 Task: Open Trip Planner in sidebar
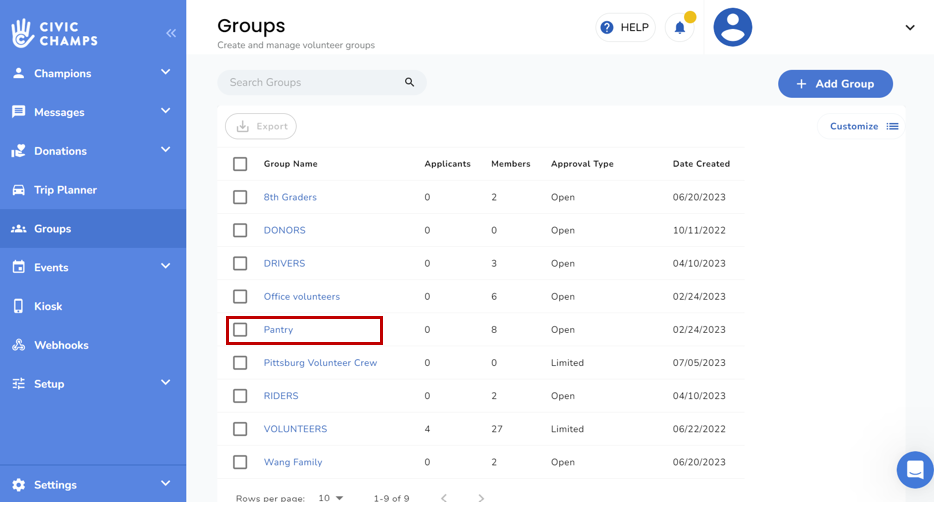65,190
